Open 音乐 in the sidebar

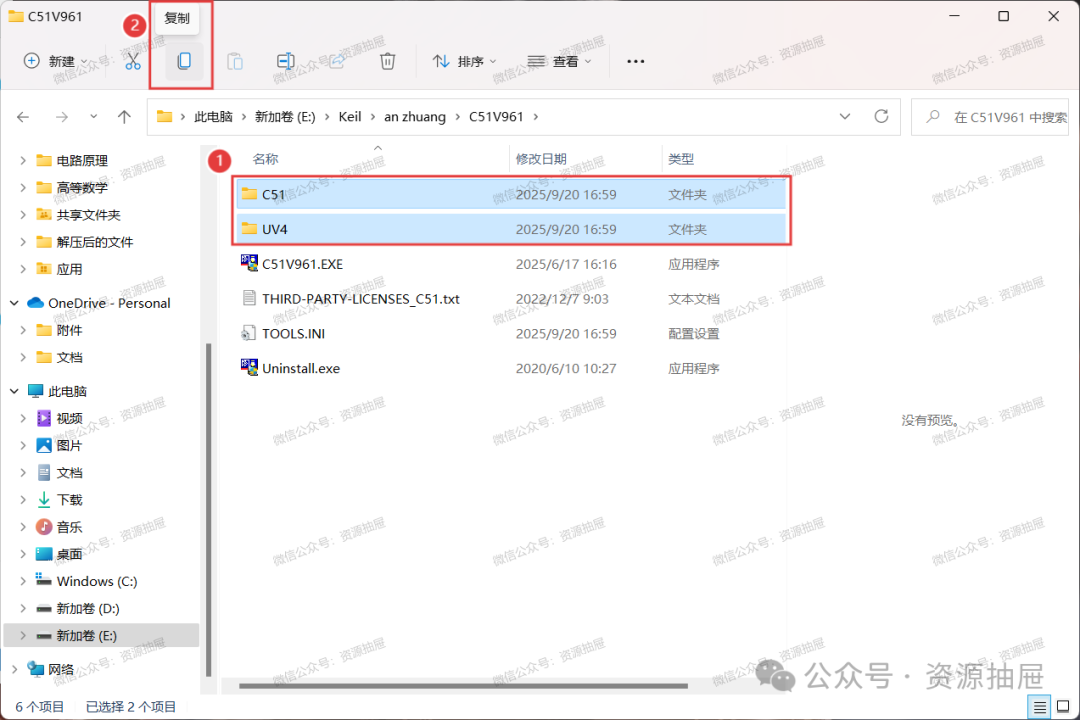pos(70,527)
